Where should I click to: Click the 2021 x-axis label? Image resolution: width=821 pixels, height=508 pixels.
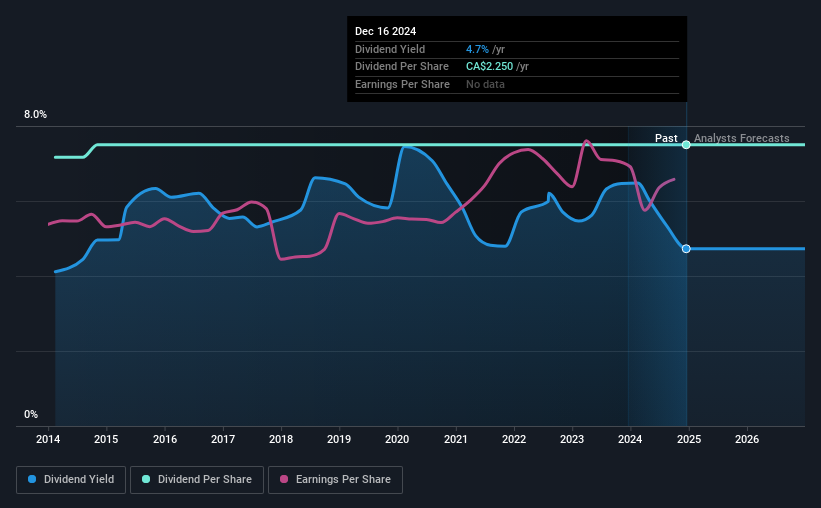(456, 439)
